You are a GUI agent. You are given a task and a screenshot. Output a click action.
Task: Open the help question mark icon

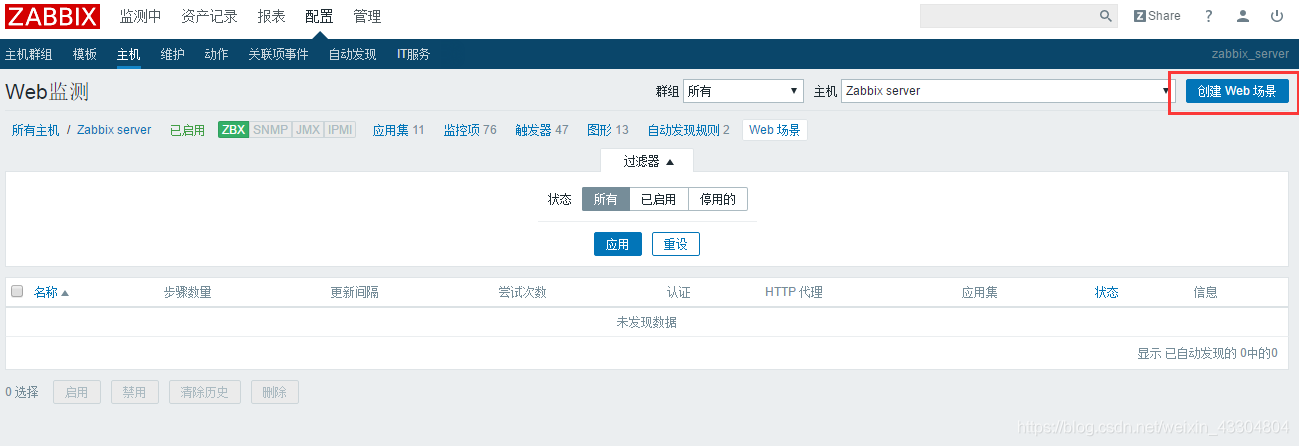(1209, 16)
